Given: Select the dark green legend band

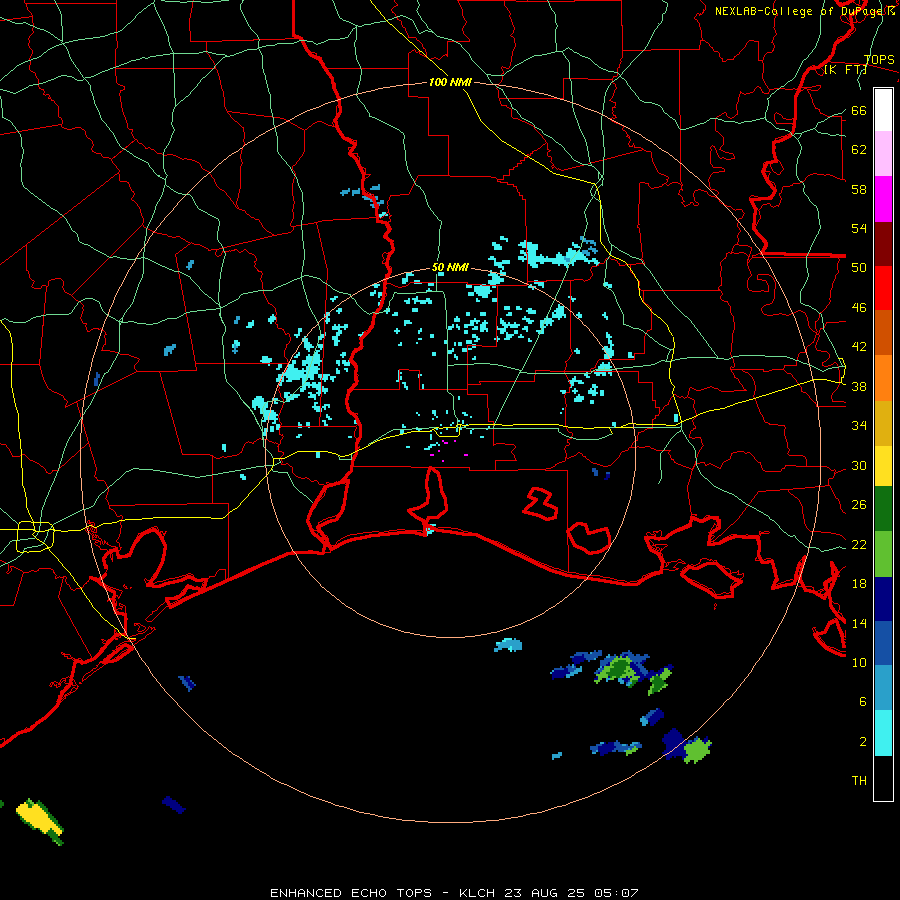Looking at the screenshot, I should coord(883,509).
